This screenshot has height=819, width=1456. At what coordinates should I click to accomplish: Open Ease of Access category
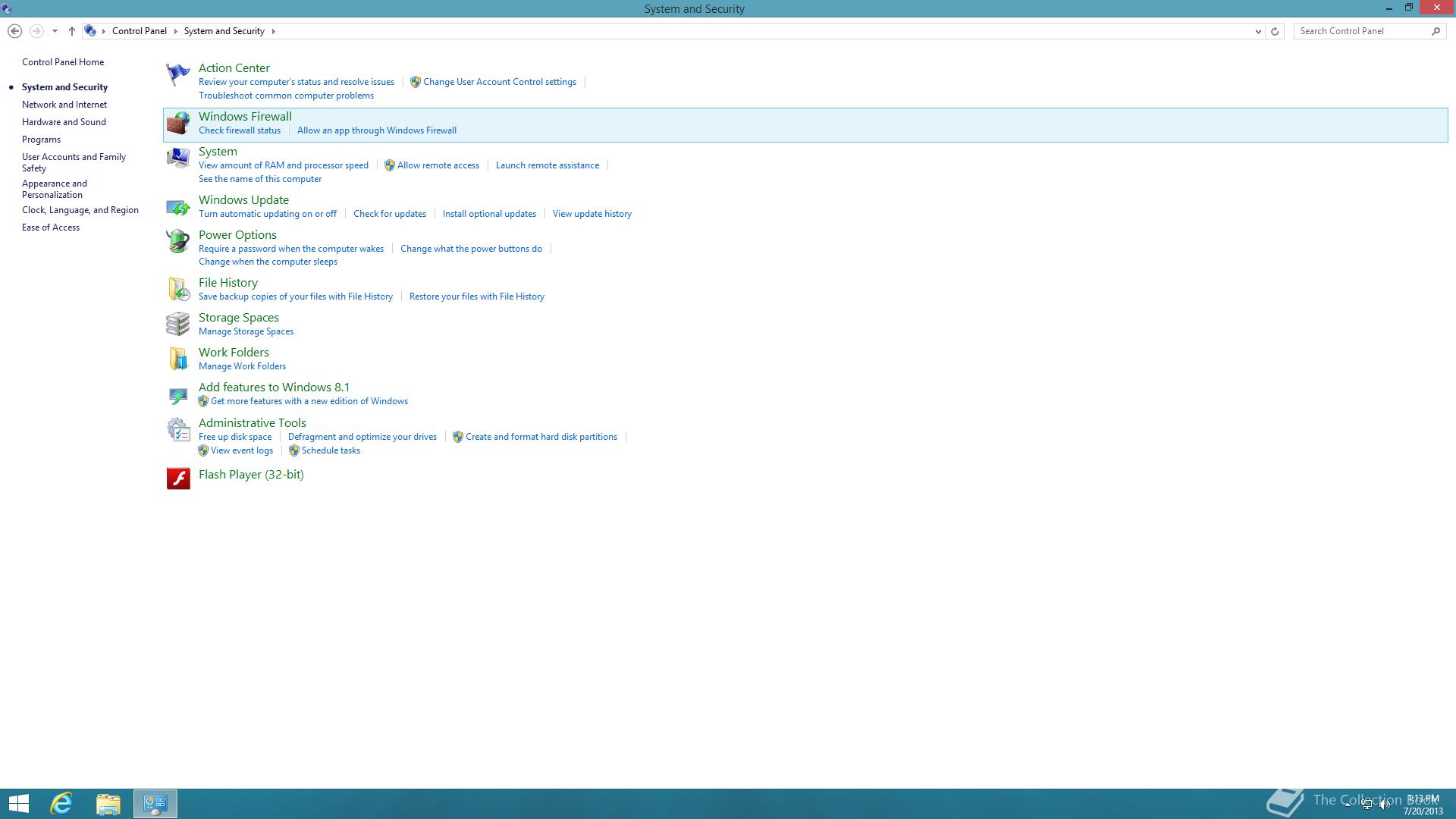tap(51, 227)
